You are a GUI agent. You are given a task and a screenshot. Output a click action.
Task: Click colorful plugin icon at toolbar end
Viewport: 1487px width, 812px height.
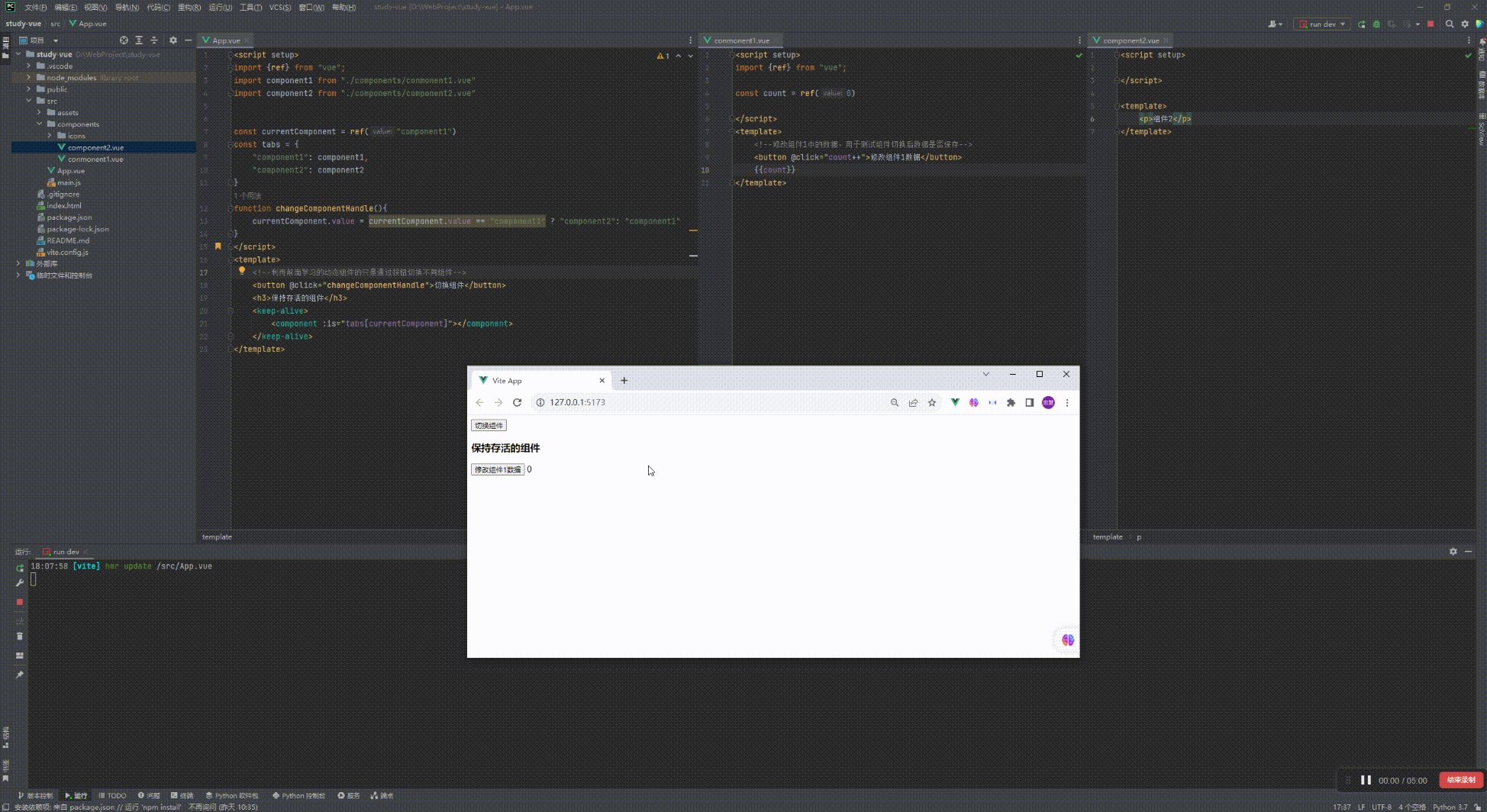(1479, 24)
